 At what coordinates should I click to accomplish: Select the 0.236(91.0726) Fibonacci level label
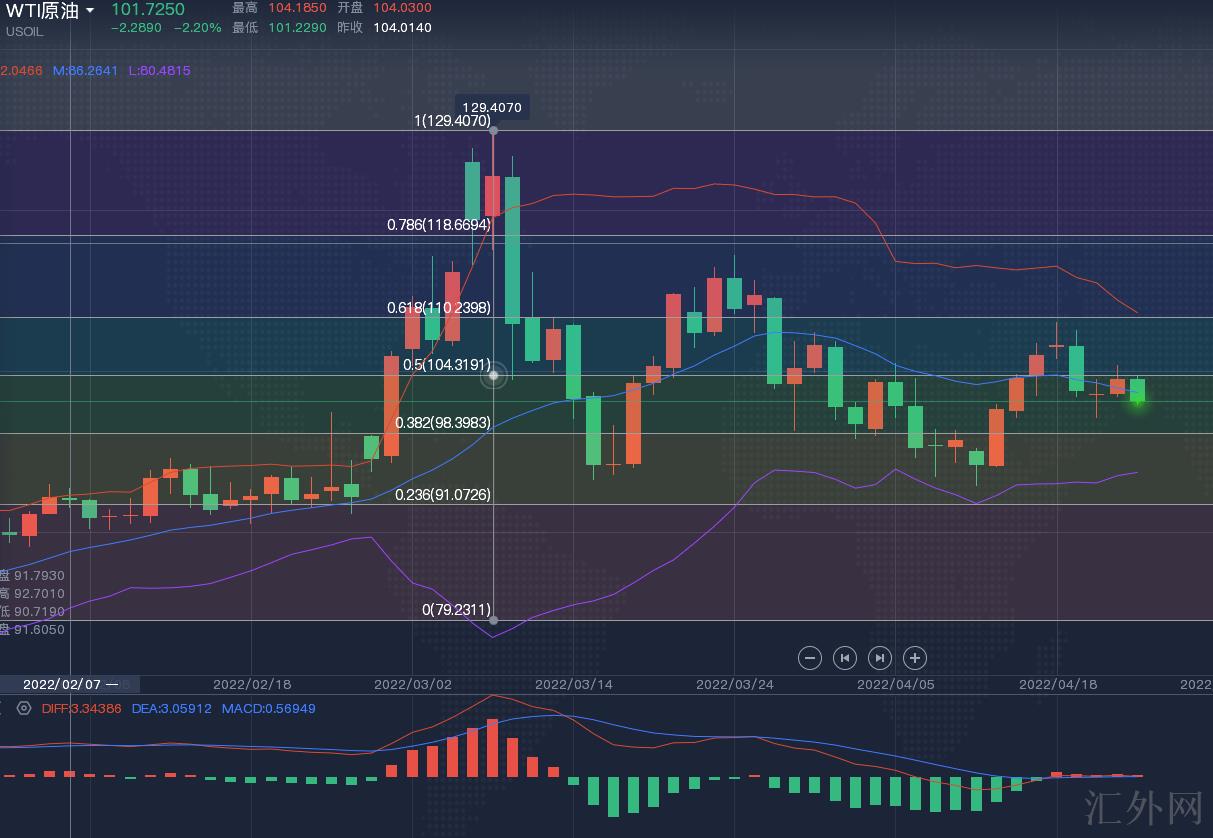click(x=443, y=494)
